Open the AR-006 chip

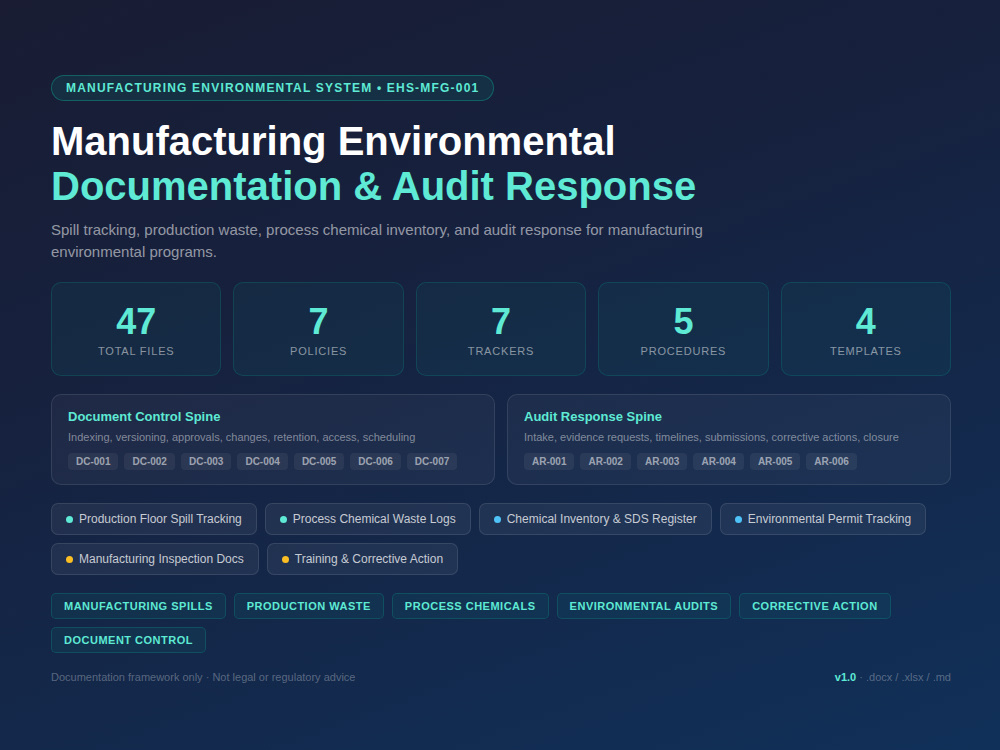[831, 461]
